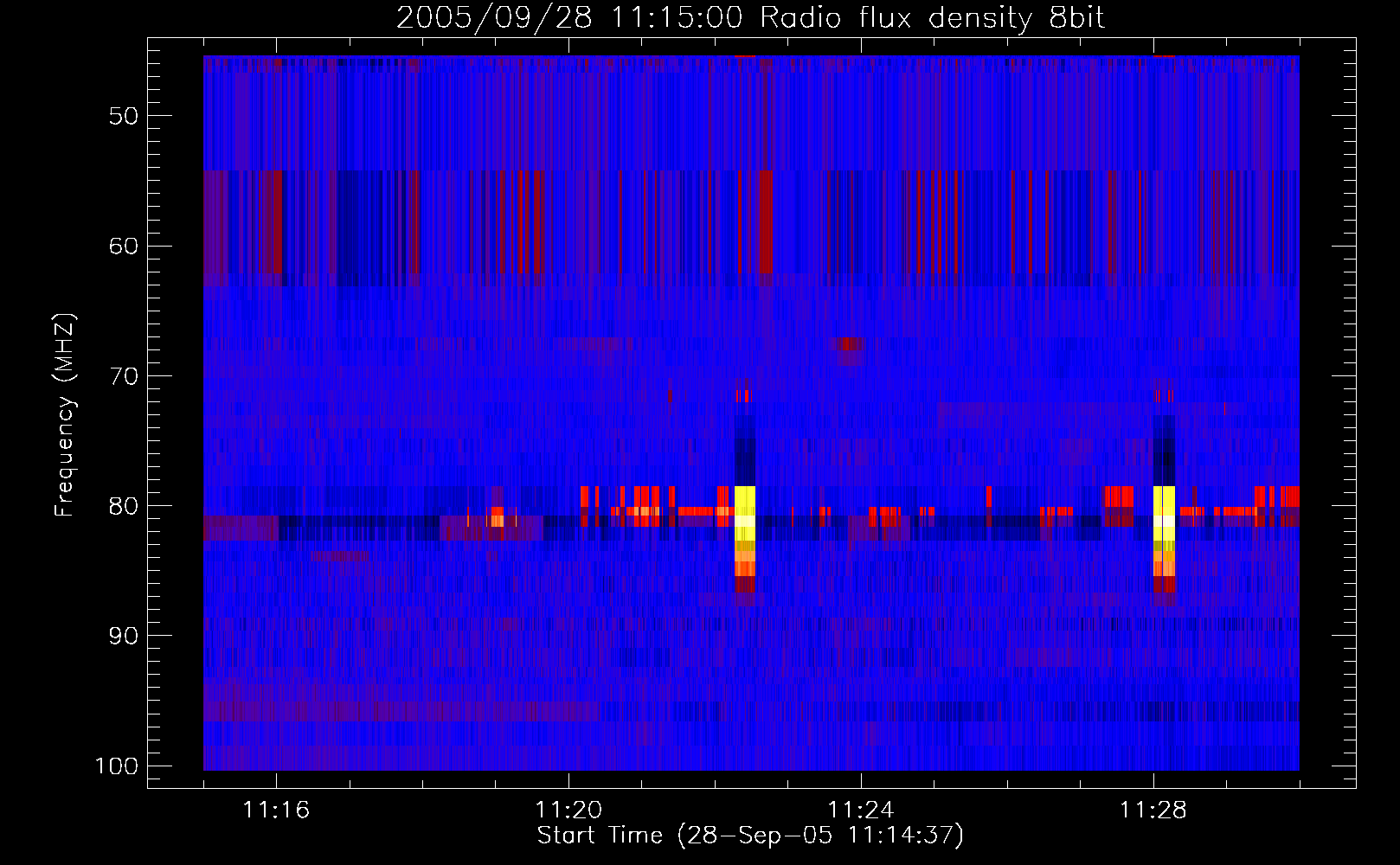Click the 11:16 time tick label
This screenshot has width=1400, height=865.
click(276, 811)
